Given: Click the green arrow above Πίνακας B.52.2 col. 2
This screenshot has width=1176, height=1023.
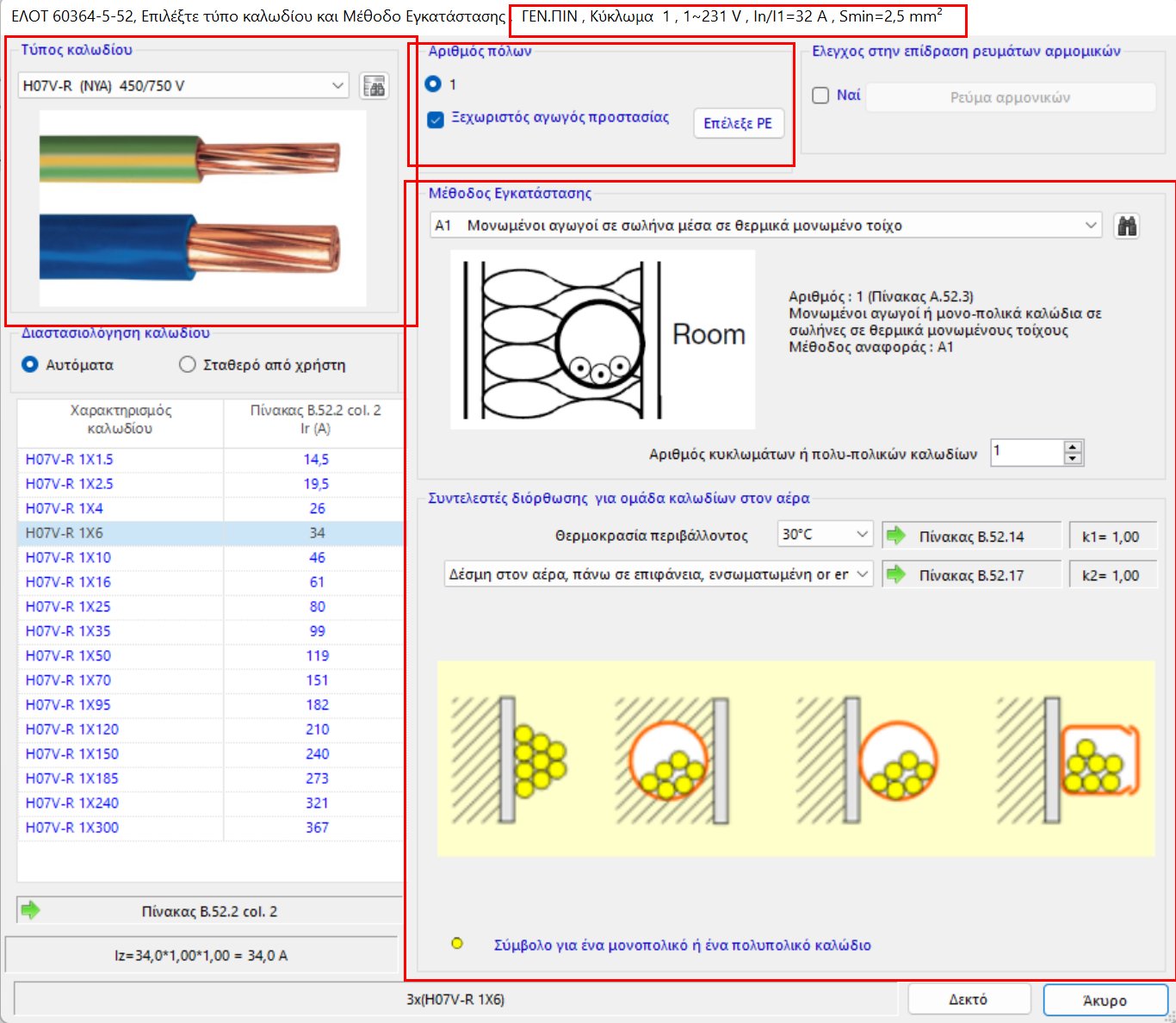Looking at the screenshot, I should pos(32,909).
